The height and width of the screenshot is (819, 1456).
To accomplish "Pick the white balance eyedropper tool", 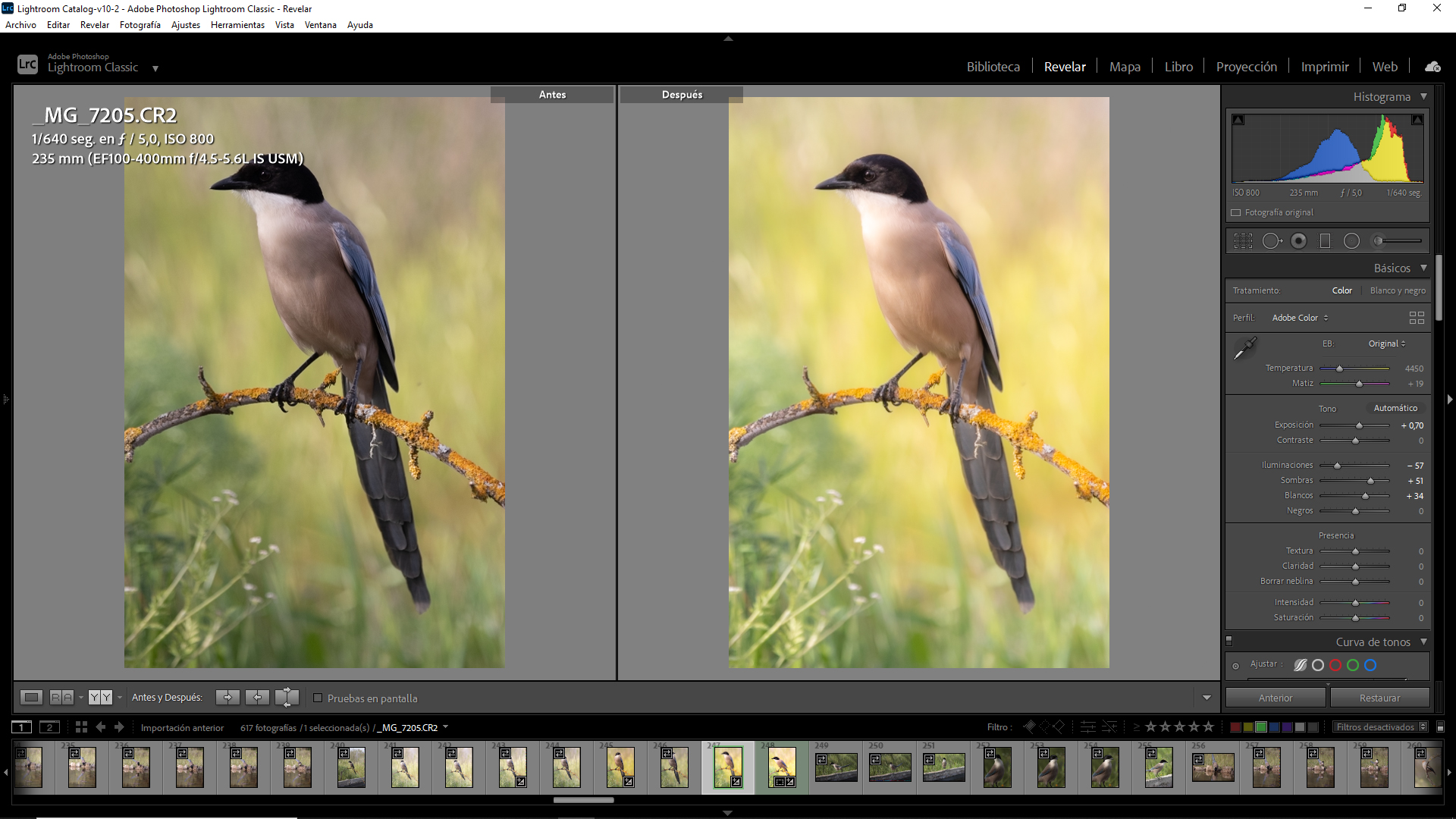I will [x=1244, y=349].
